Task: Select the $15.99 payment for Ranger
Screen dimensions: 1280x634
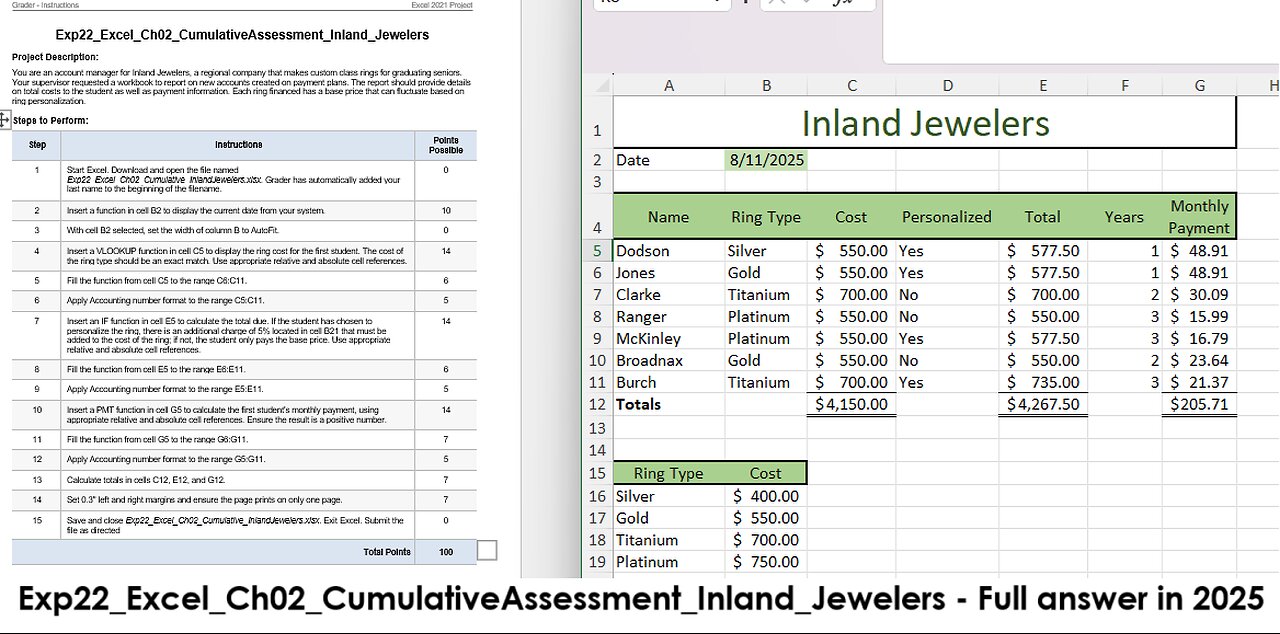Action: (x=1199, y=317)
